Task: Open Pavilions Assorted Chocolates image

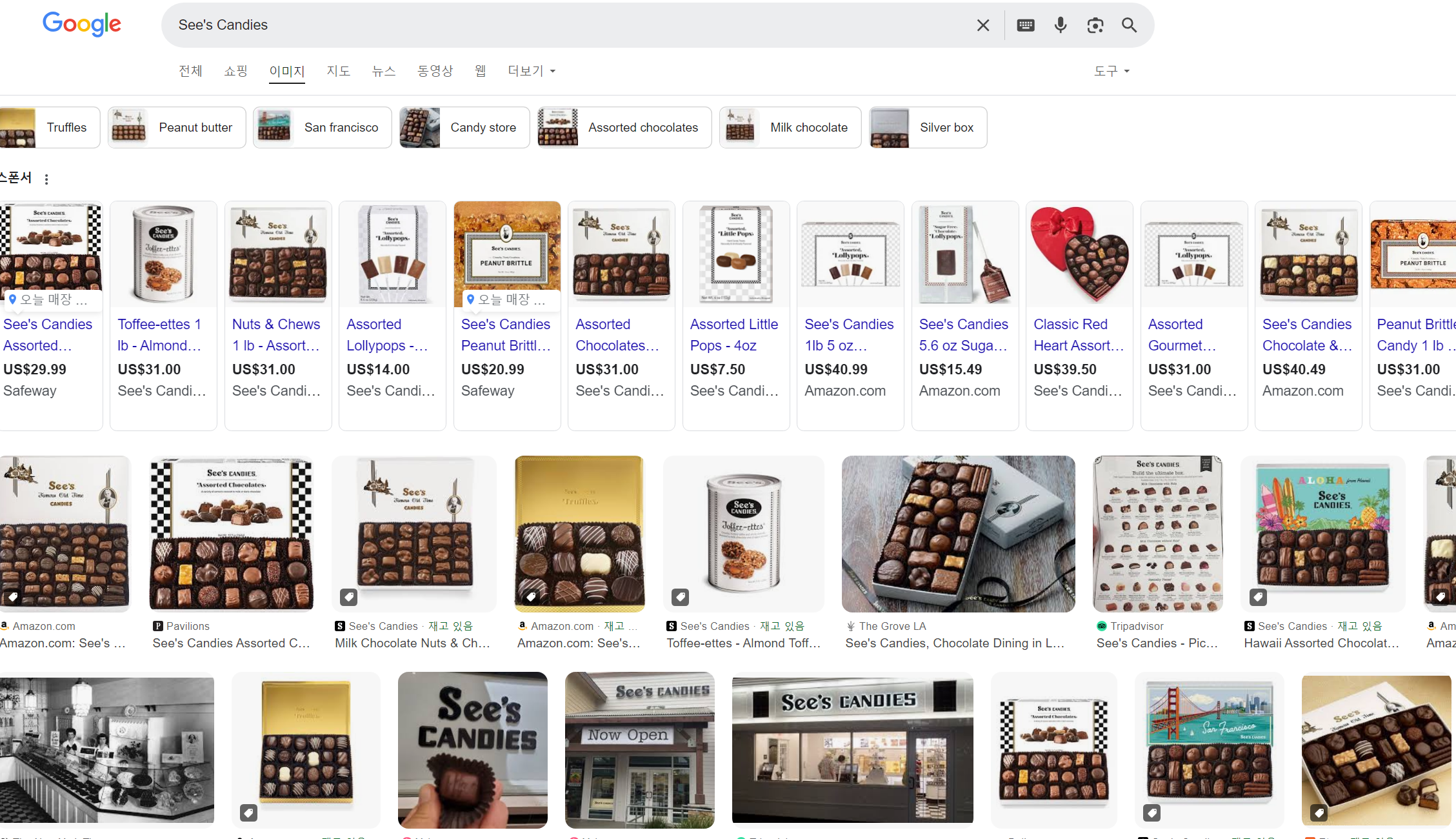Action: [x=232, y=534]
